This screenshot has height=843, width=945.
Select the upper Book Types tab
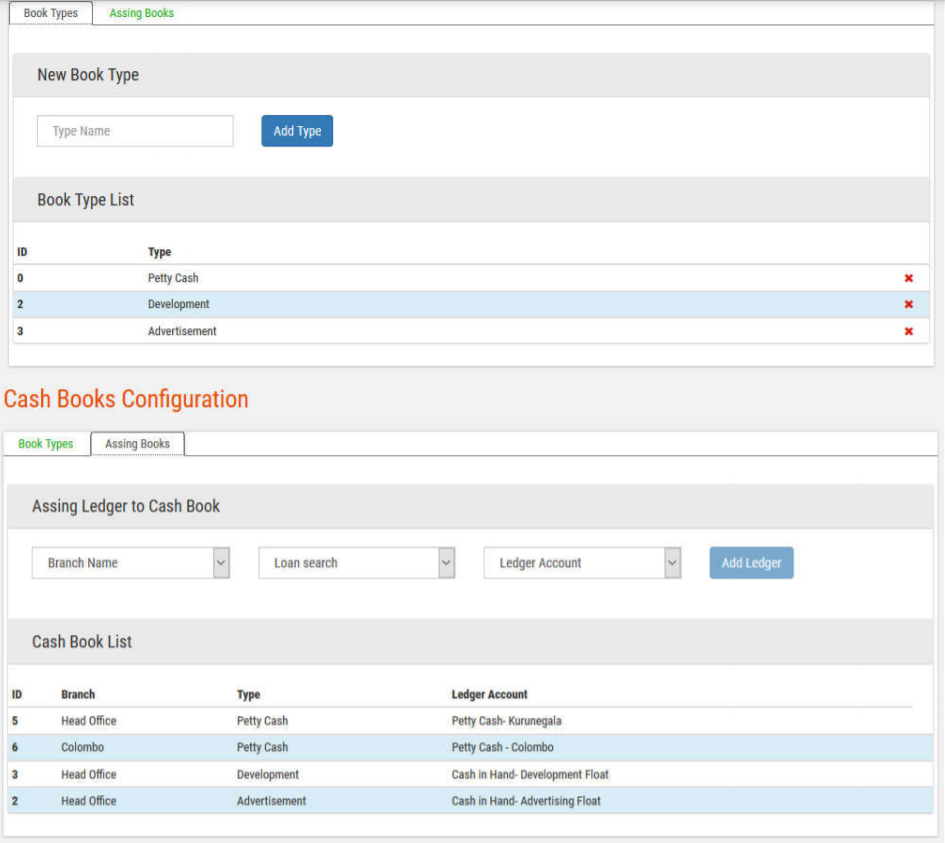(x=50, y=13)
